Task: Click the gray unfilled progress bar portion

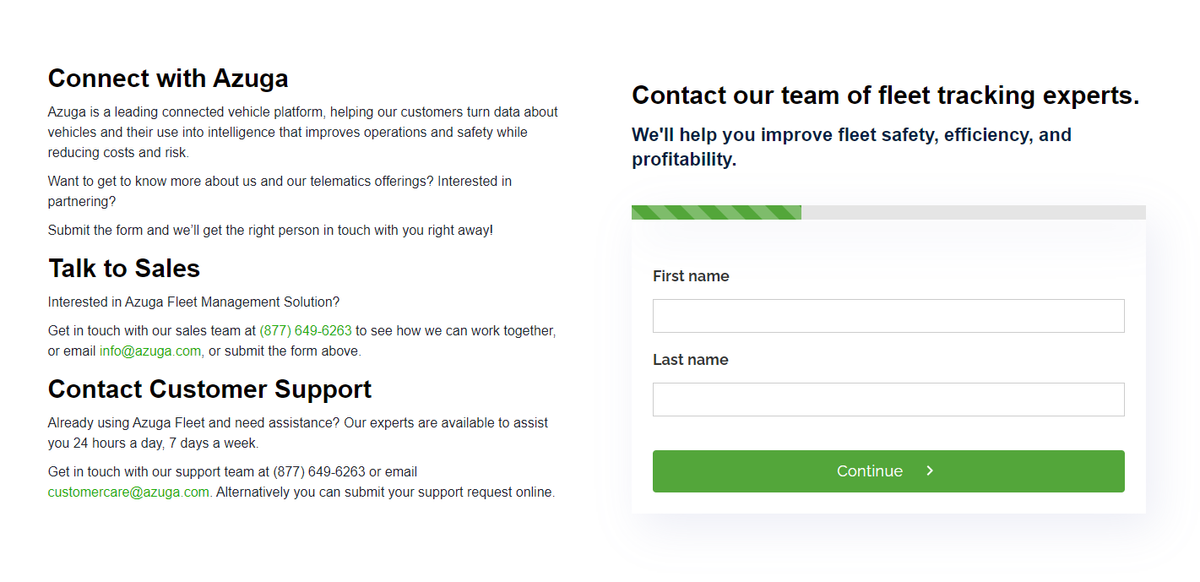Action: tap(972, 212)
